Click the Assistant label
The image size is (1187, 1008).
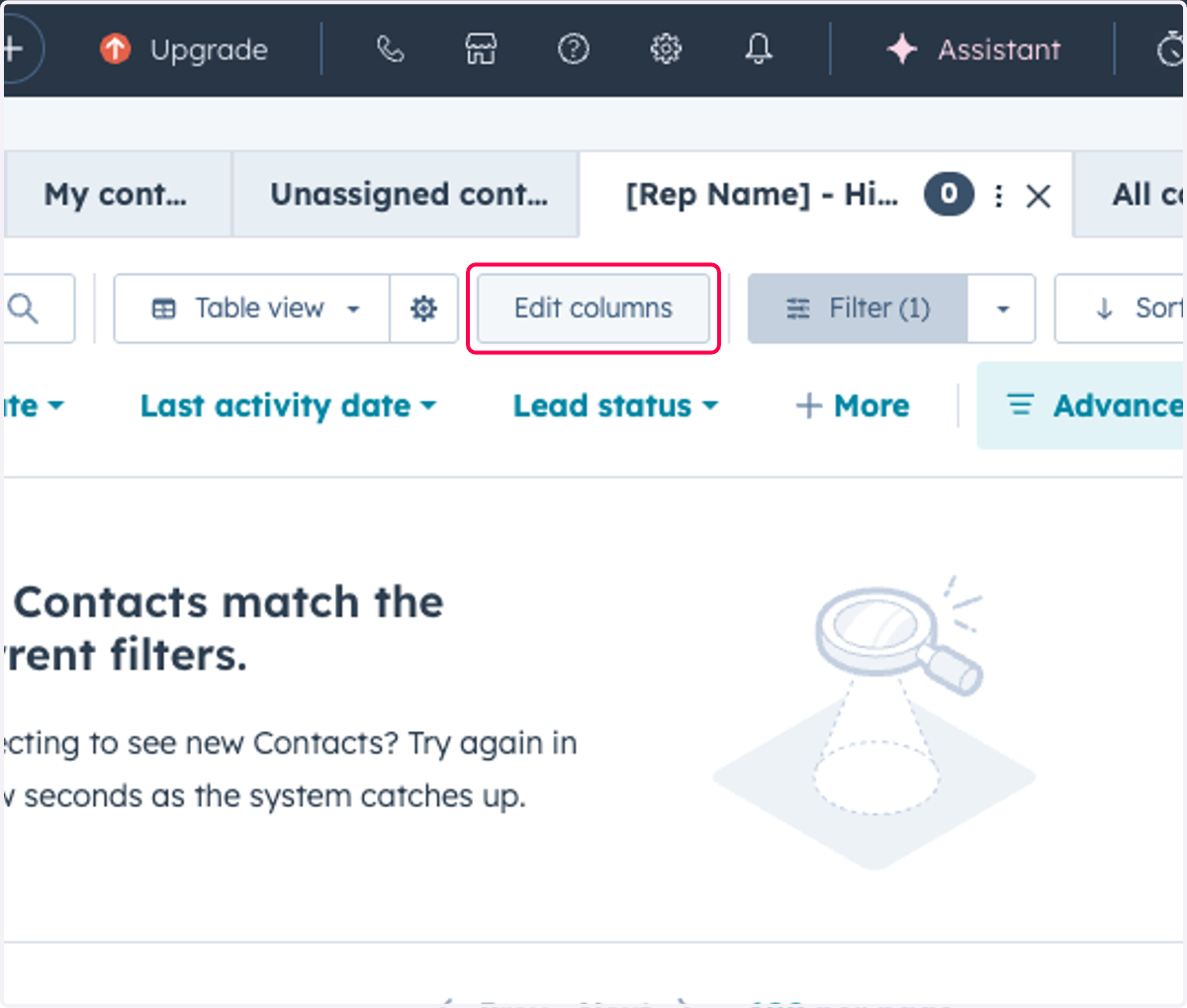(999, 49)
